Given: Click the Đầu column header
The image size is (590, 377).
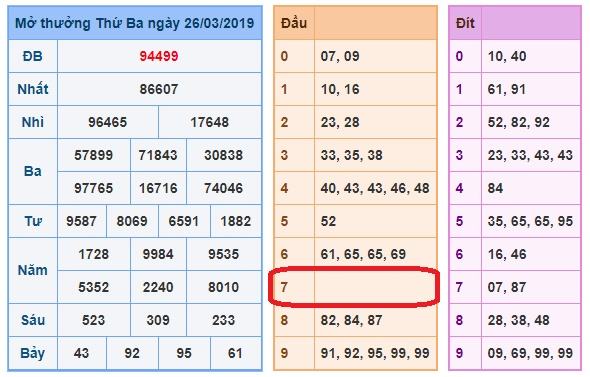Looking at the screenshot, I should (294, 23).
